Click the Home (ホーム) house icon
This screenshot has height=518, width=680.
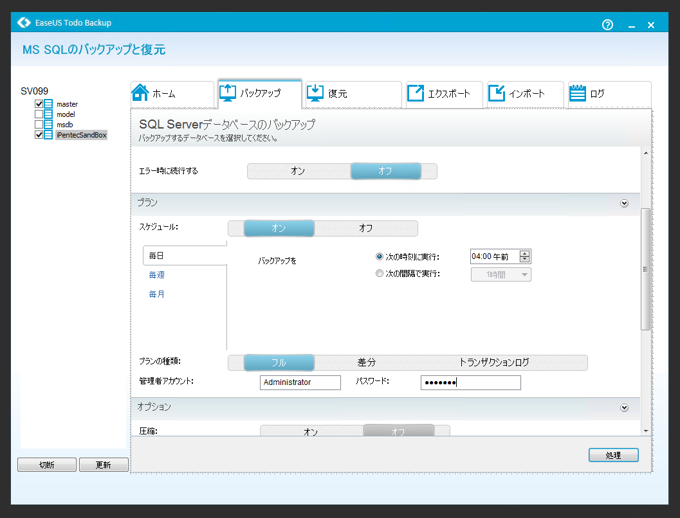(x=140, y=92)
